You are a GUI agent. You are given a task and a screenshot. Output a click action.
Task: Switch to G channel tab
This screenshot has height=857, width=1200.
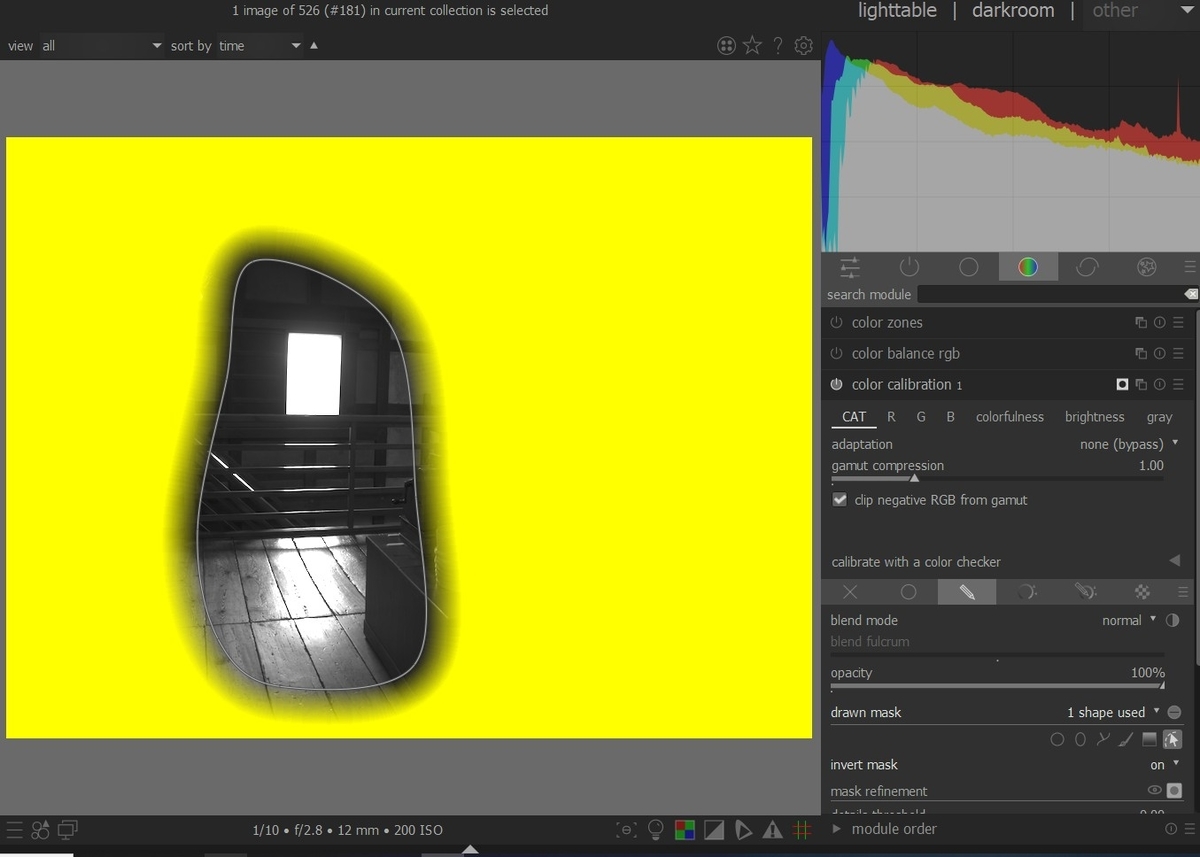921,417
